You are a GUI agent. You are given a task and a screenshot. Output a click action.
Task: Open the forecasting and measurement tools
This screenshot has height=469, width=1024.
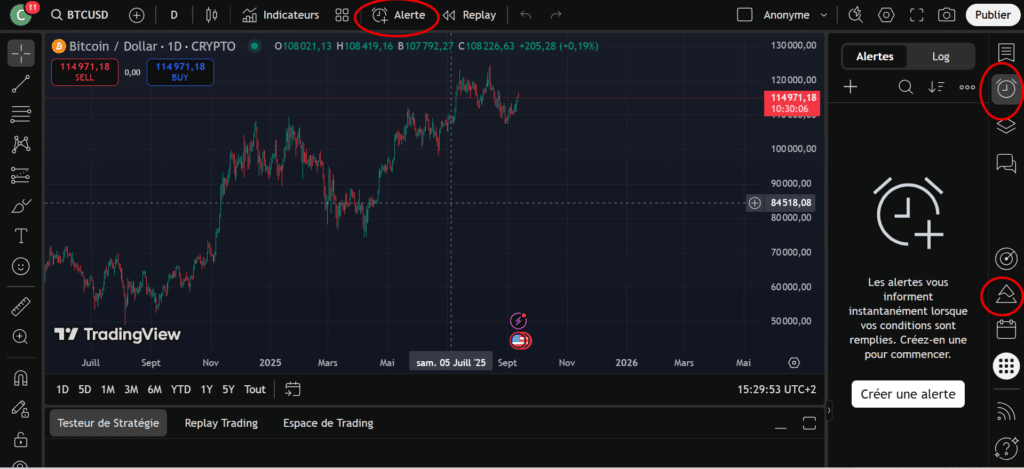click(21, 175)
